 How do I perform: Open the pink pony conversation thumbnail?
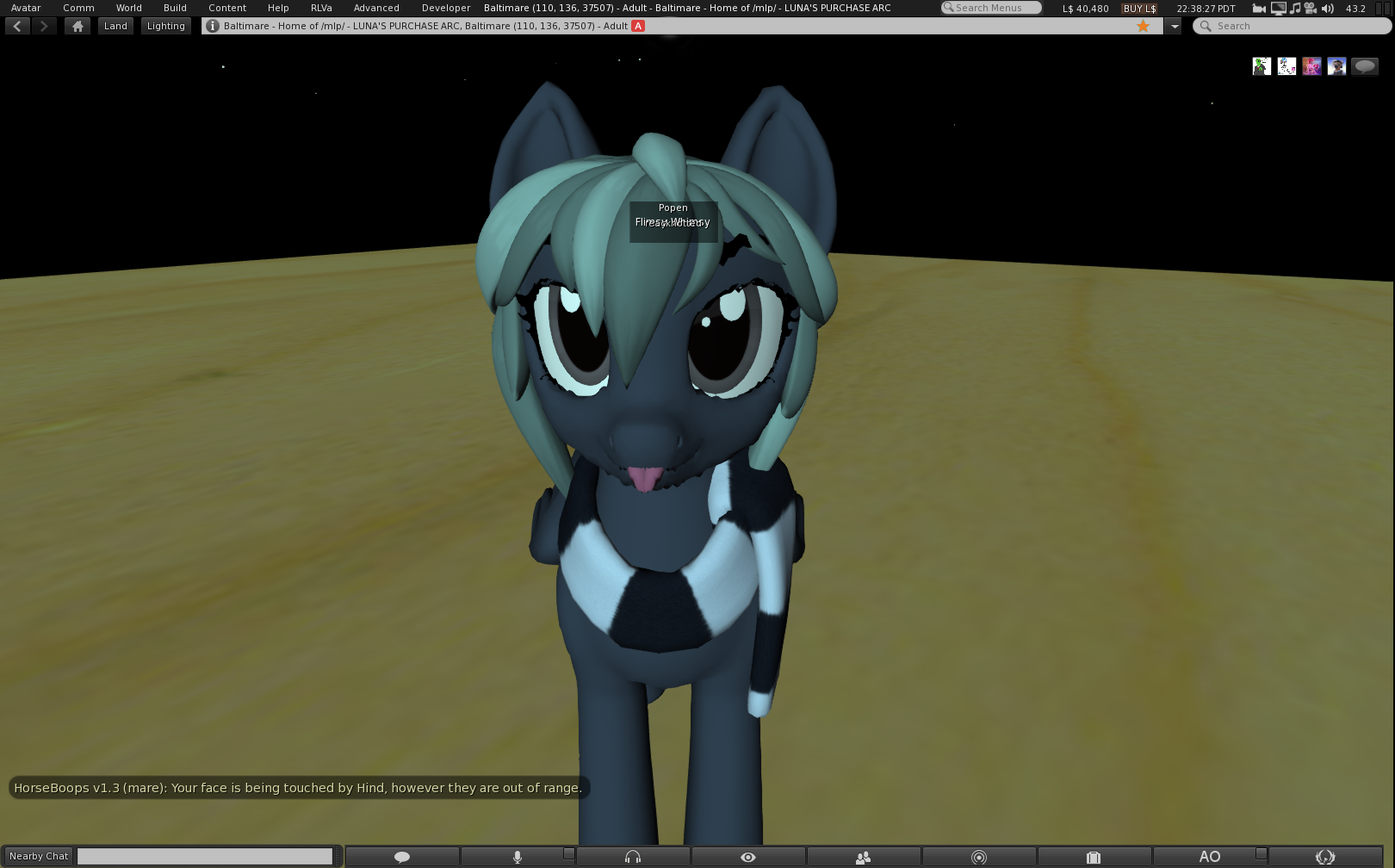click(1311, 66)
